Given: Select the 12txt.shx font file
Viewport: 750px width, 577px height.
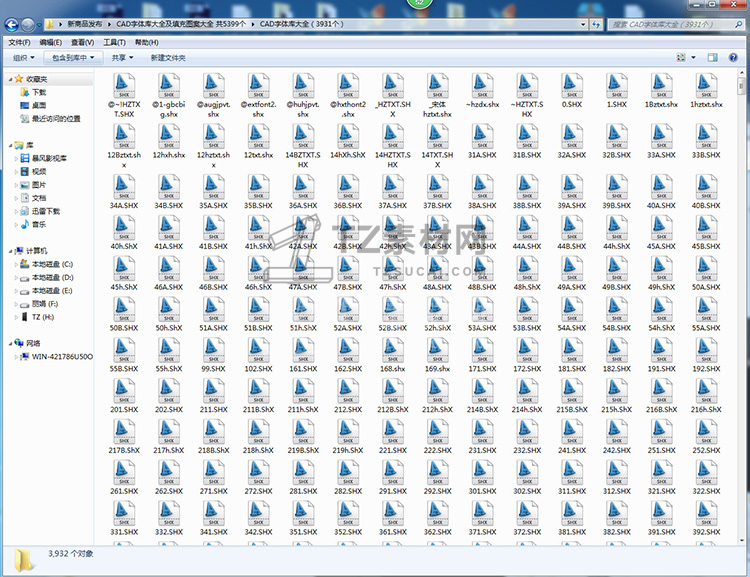Looking at the screenshot, I should tap(258, 140).
